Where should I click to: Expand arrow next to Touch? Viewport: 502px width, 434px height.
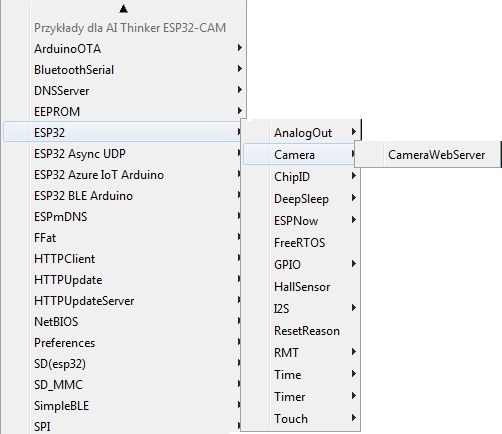coord(354,418)
